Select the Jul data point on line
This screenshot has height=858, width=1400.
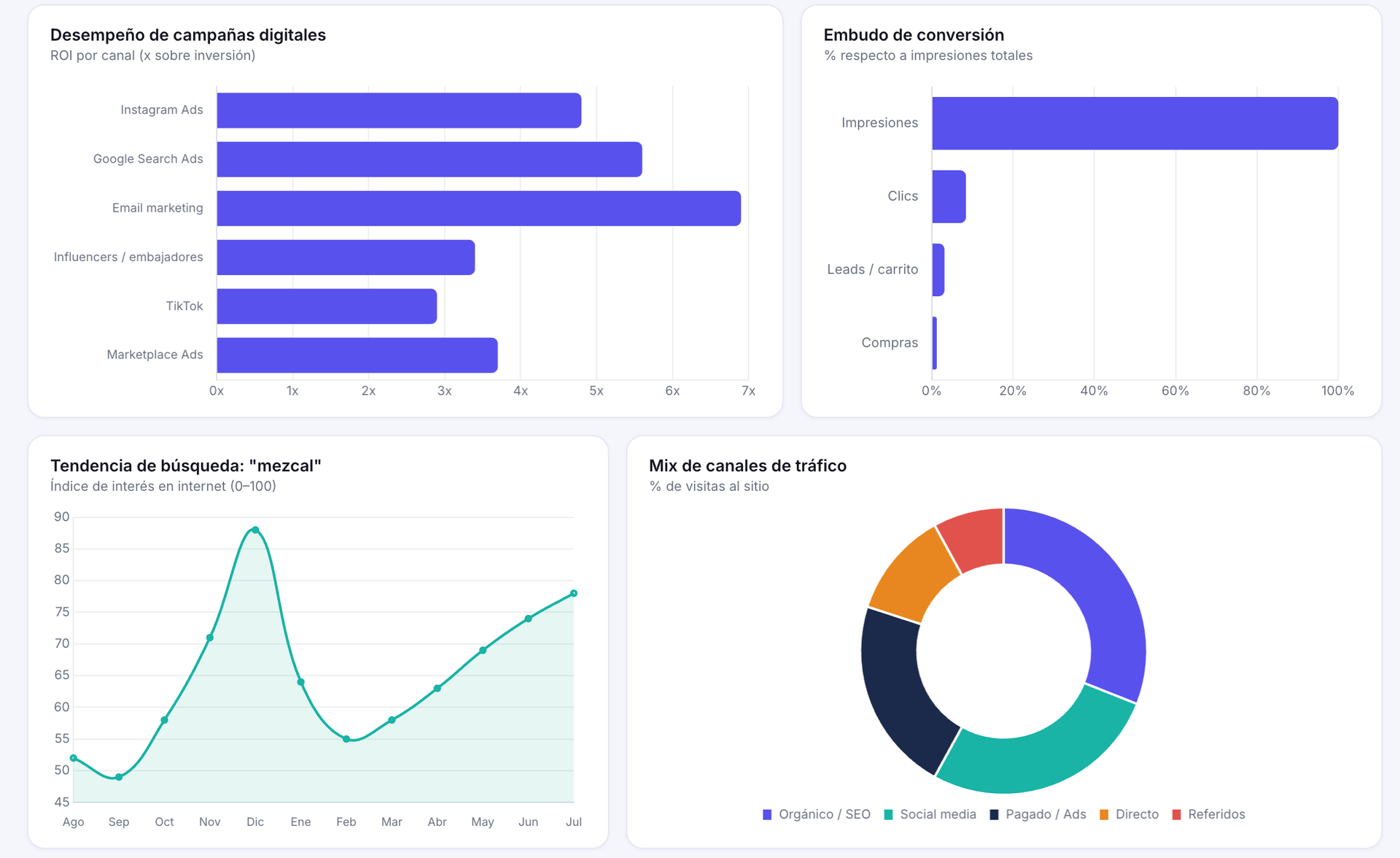[x=574, y=593]
